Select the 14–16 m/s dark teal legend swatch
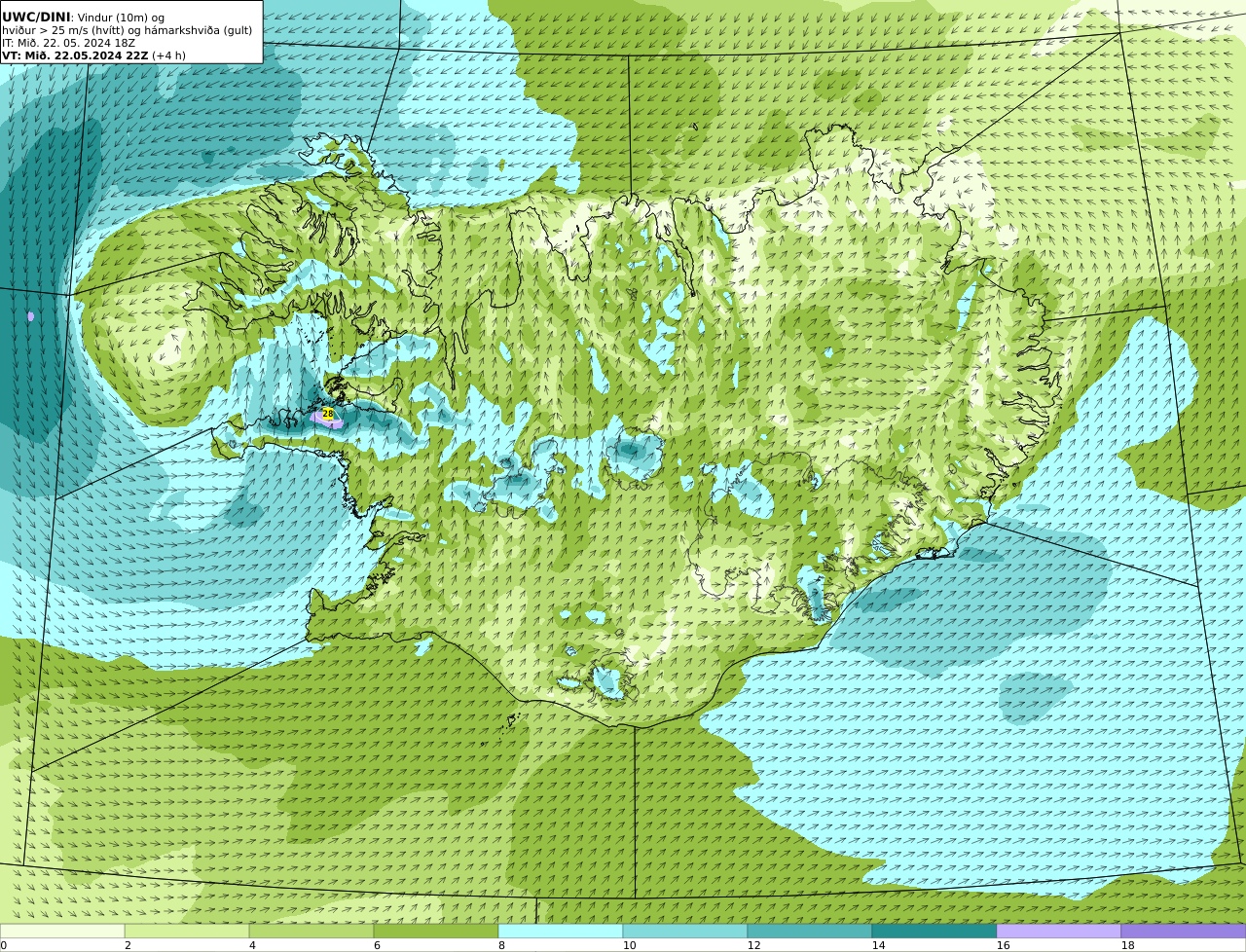 (934, 931)
